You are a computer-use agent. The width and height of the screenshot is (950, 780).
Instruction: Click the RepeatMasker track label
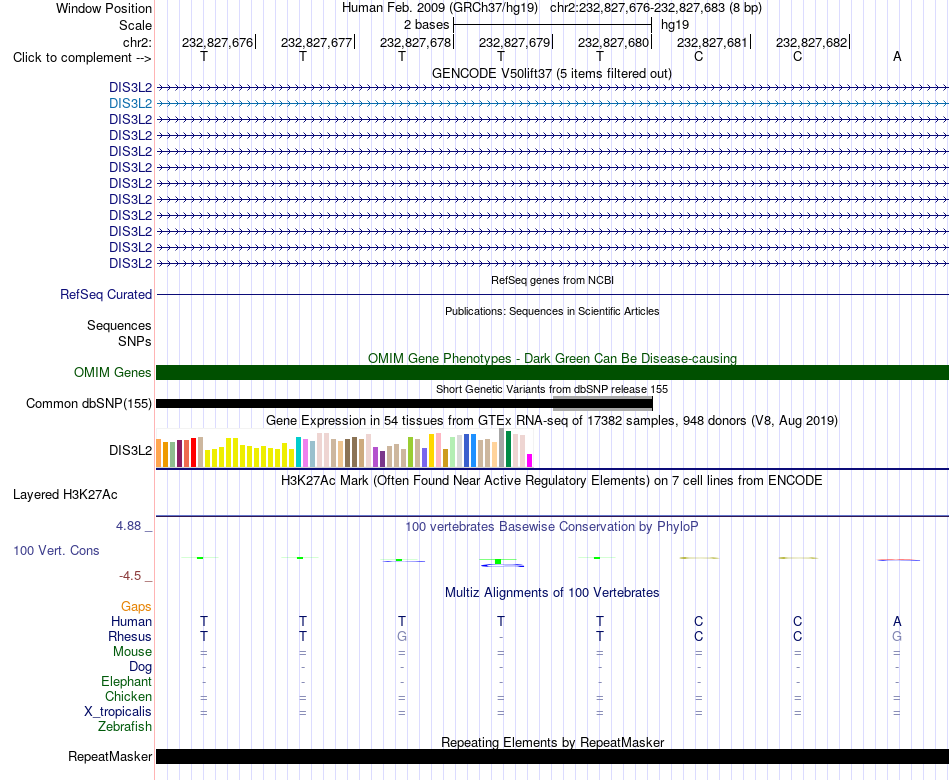click(110, 756)
